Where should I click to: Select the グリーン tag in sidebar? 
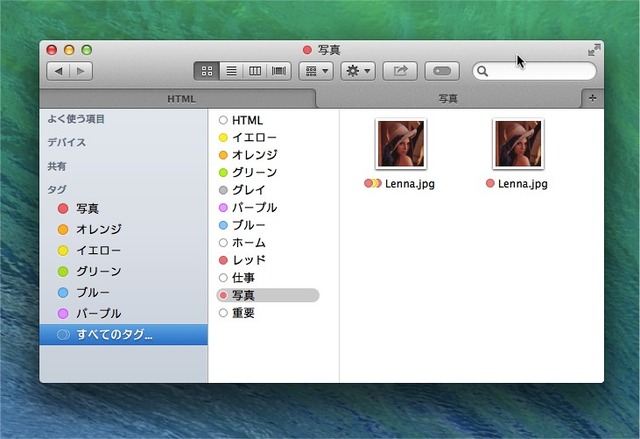[x=124, y=271]
